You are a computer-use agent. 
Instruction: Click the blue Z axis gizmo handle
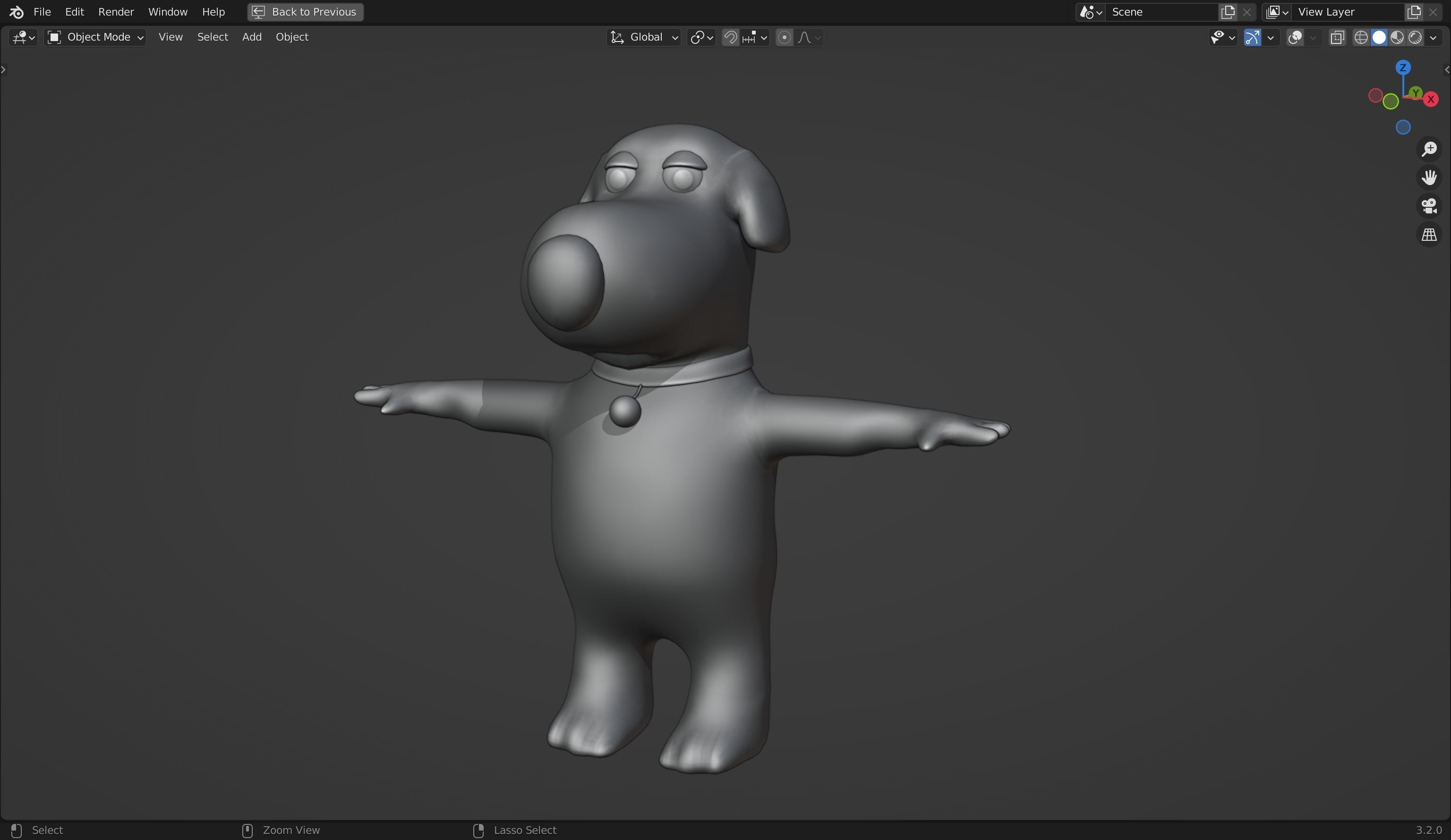pos(1403,68)
